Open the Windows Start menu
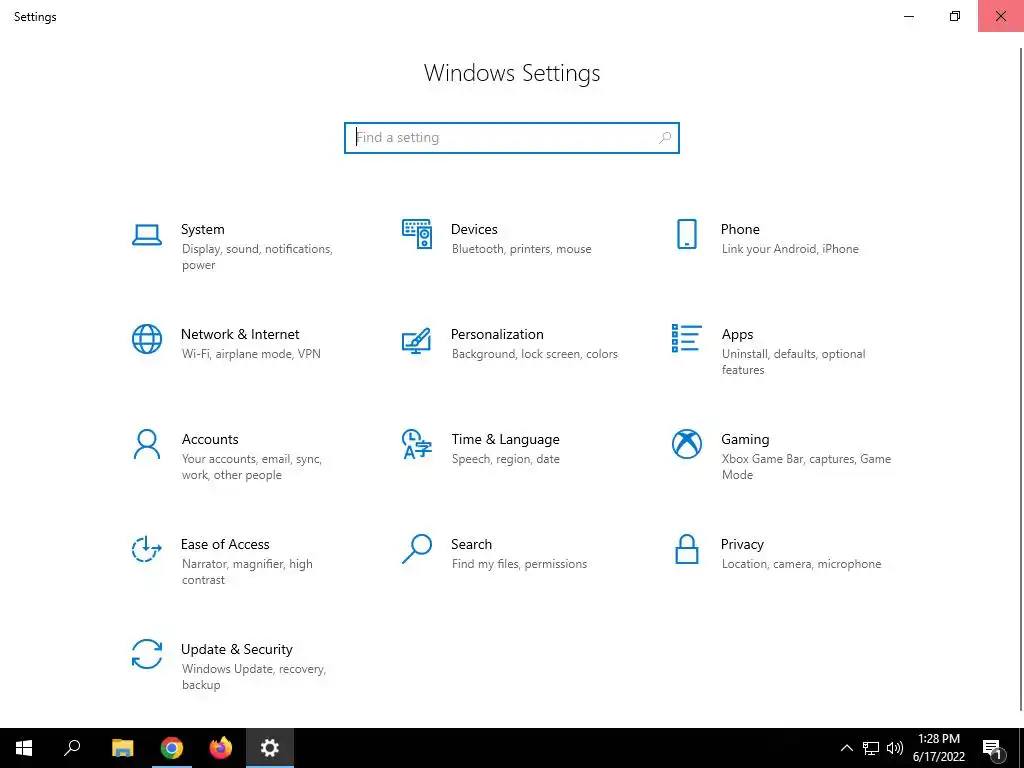Screen dimensions: 1024x768 tap(24, 748)
